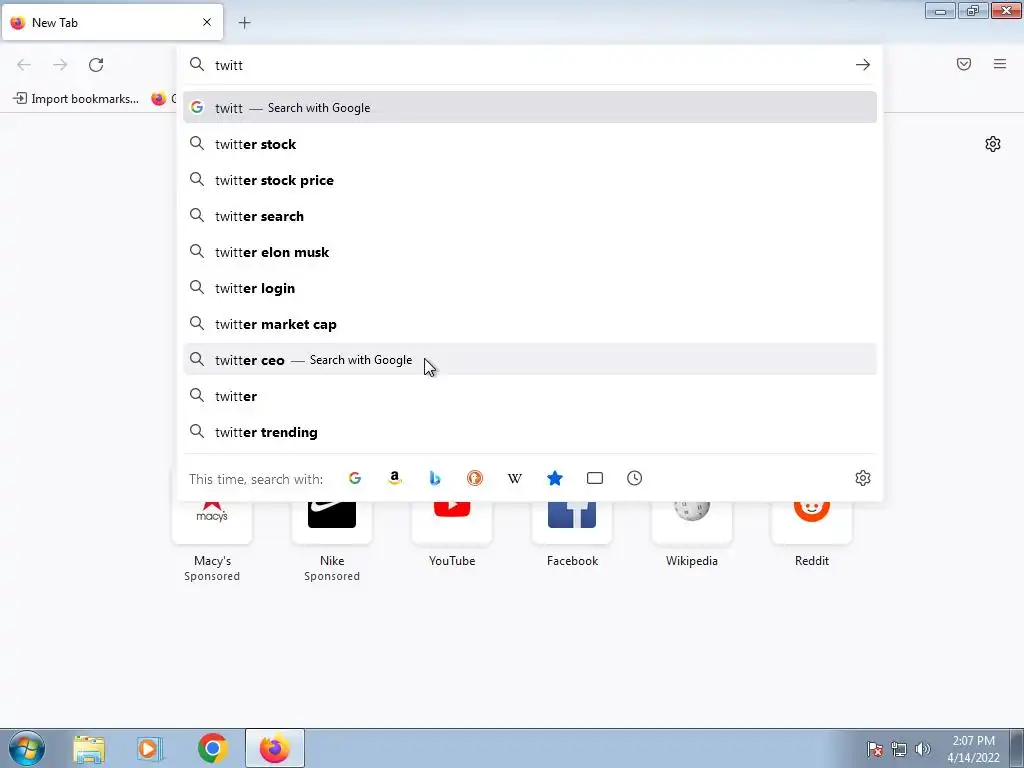Choose 'twitt — Search with Google' suggestion
The image size is (1024, 768).
point(530,108)
